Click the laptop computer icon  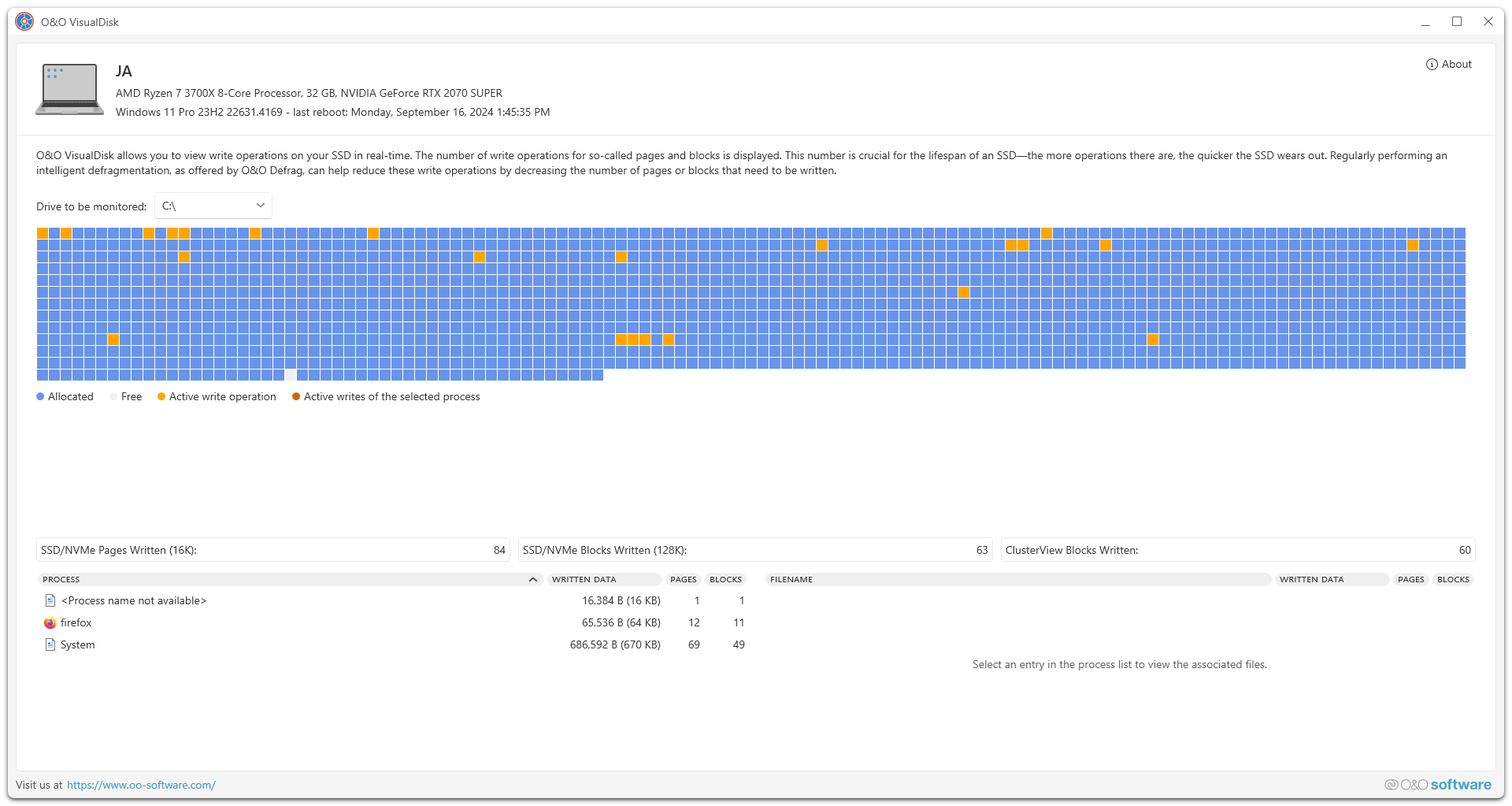(69, 89)
